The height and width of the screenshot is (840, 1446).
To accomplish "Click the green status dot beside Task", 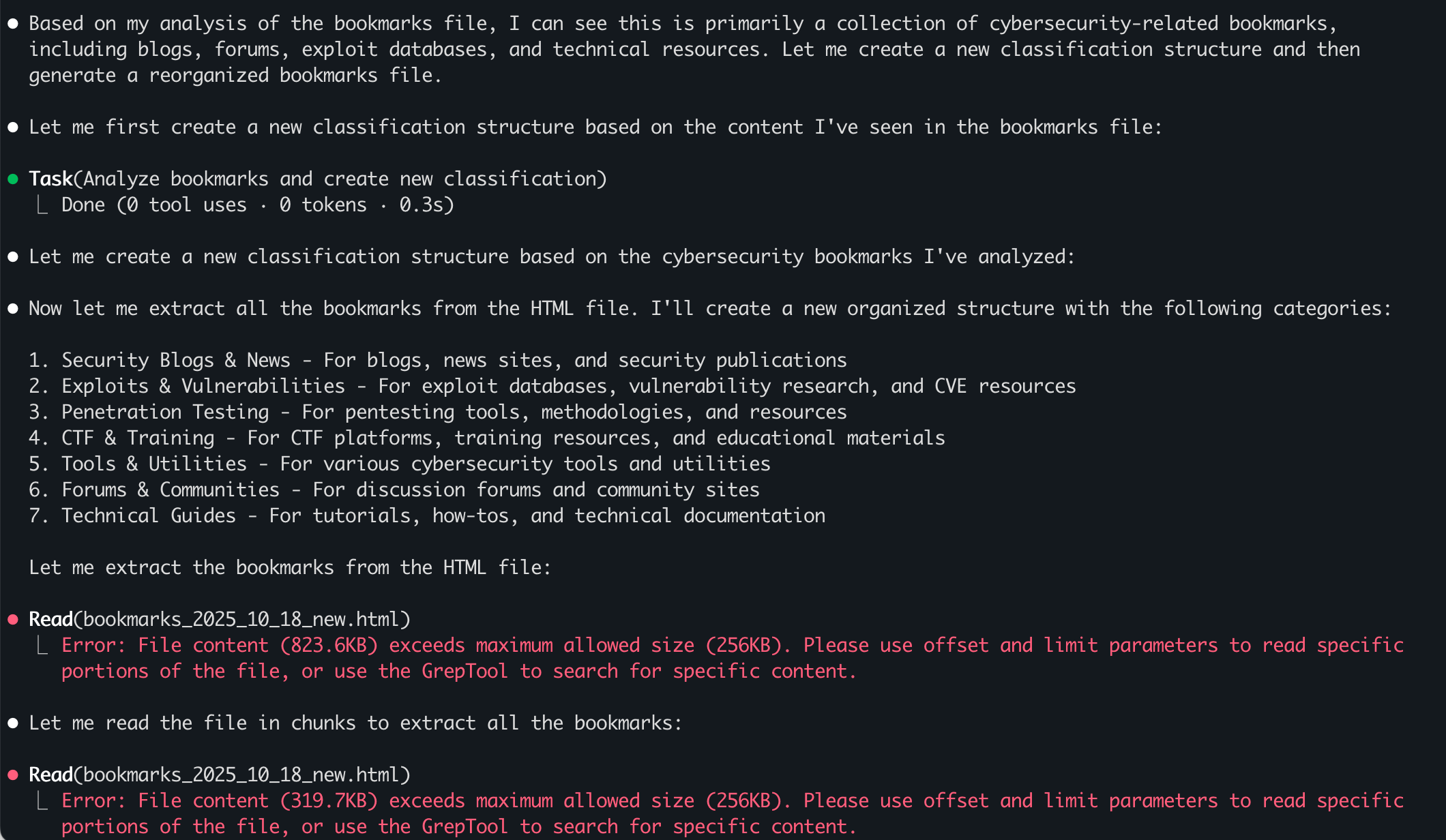I will pos(13,179).
